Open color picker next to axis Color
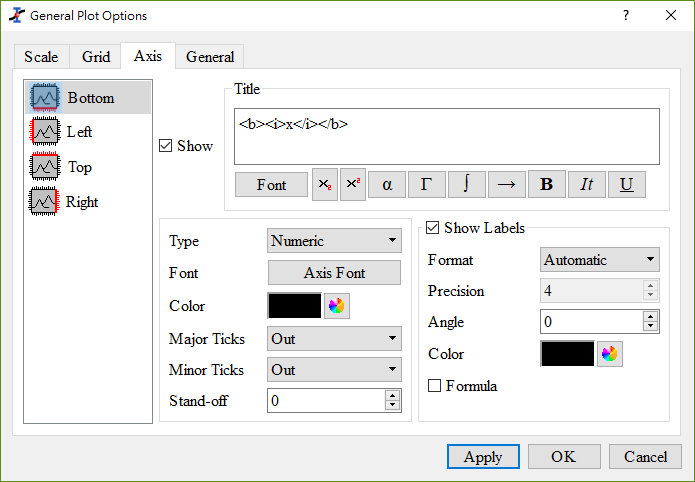Image resolution: width=695 pixels, height=482 pixels. click(x=337, y=306)
